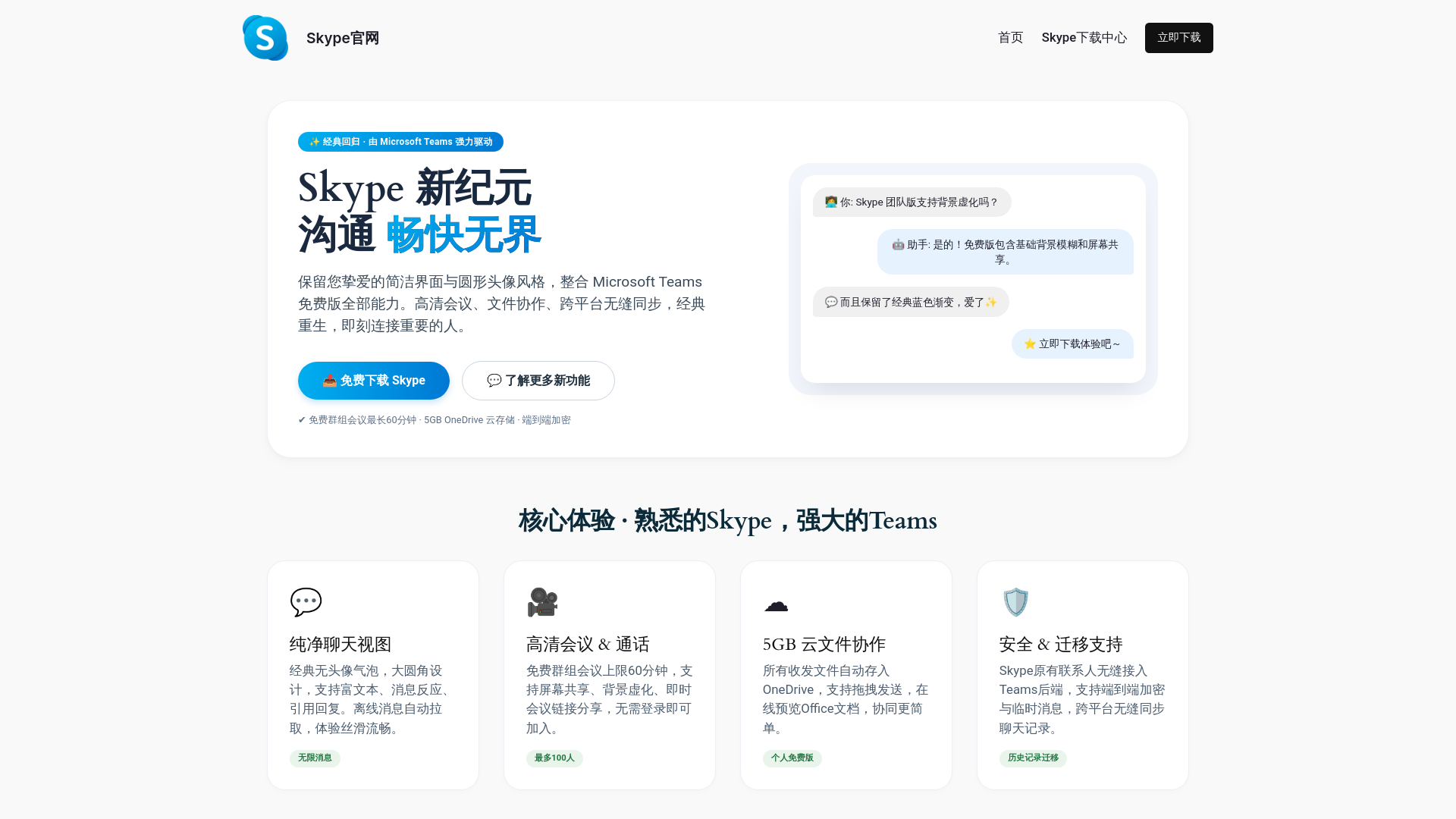Go to 首页 in the navigation

1010,38
